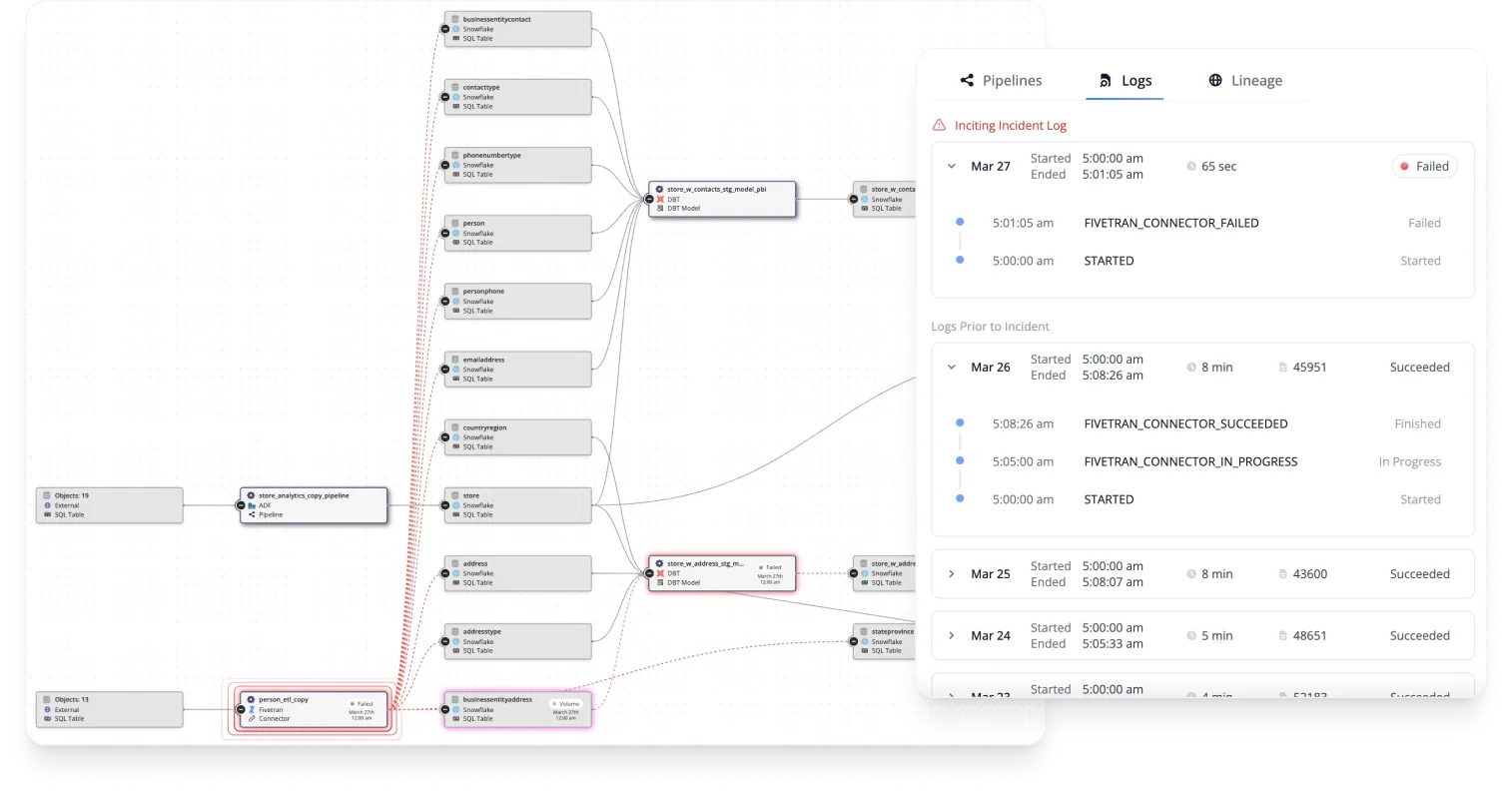1512x796 pixels.
Task: Click the timeline dot at 5:08:26 am
Action: point(960,422)
